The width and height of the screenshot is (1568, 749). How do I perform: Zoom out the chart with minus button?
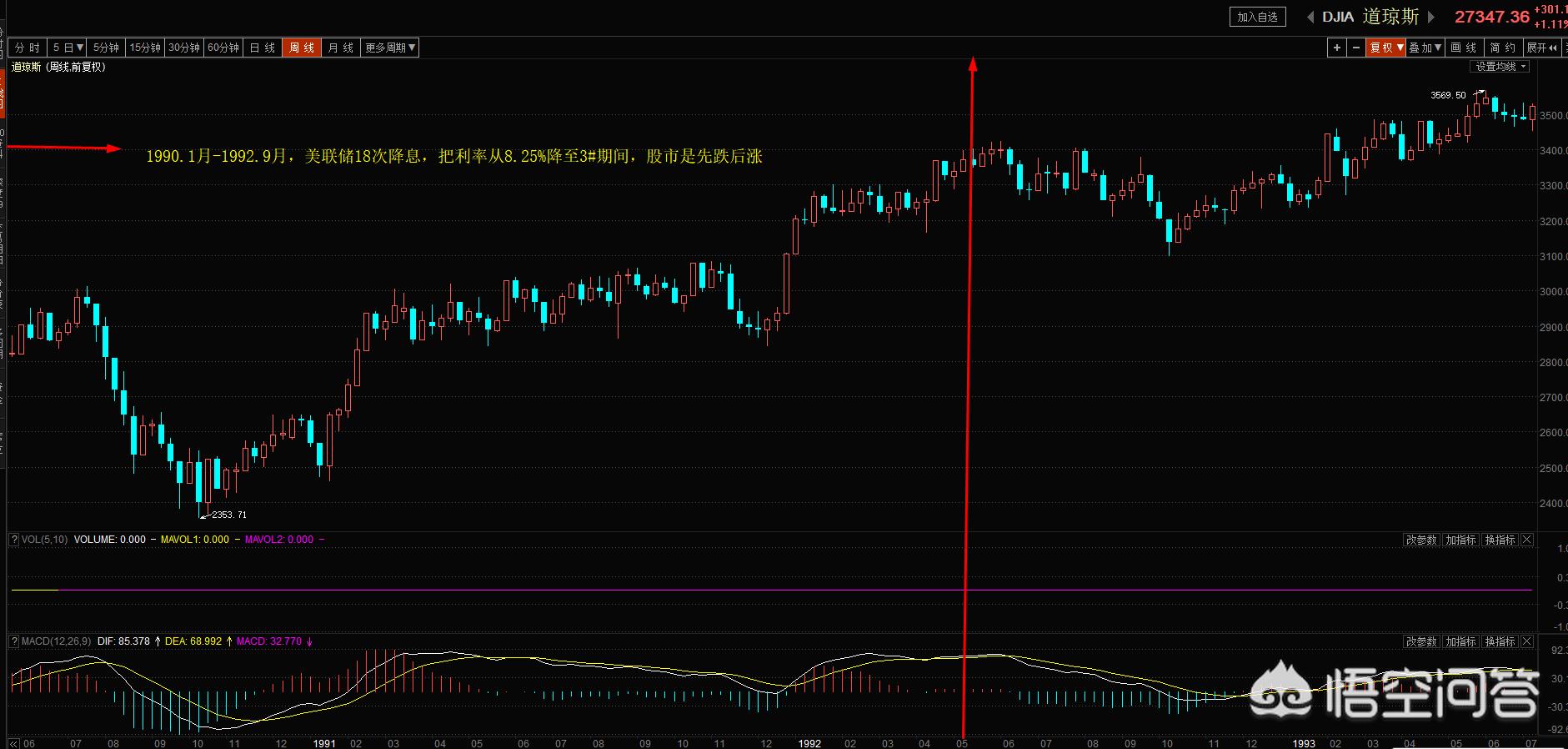tap(1356, 48)
